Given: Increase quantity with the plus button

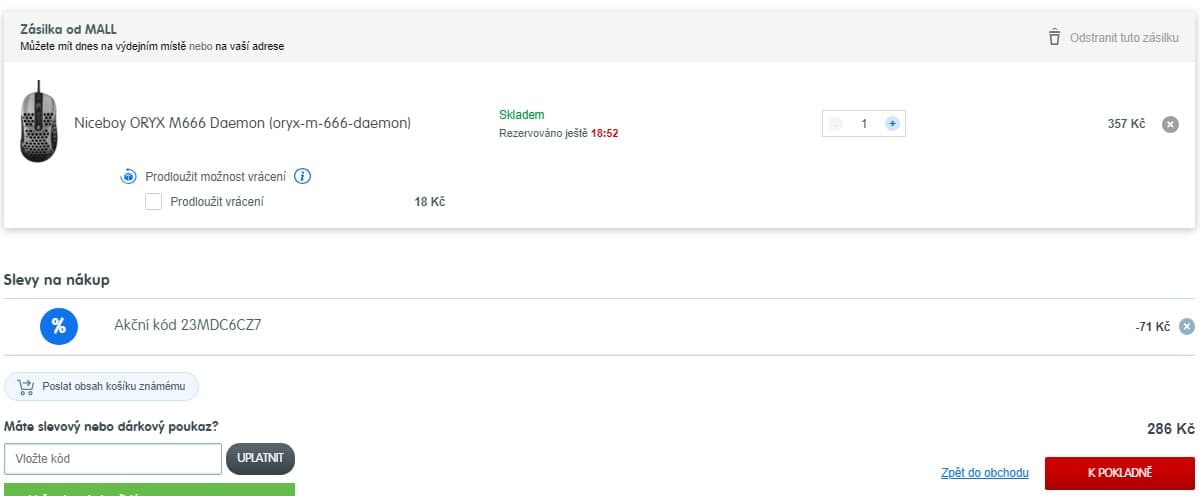Looking at the screenshot, I should pos(892,124).
